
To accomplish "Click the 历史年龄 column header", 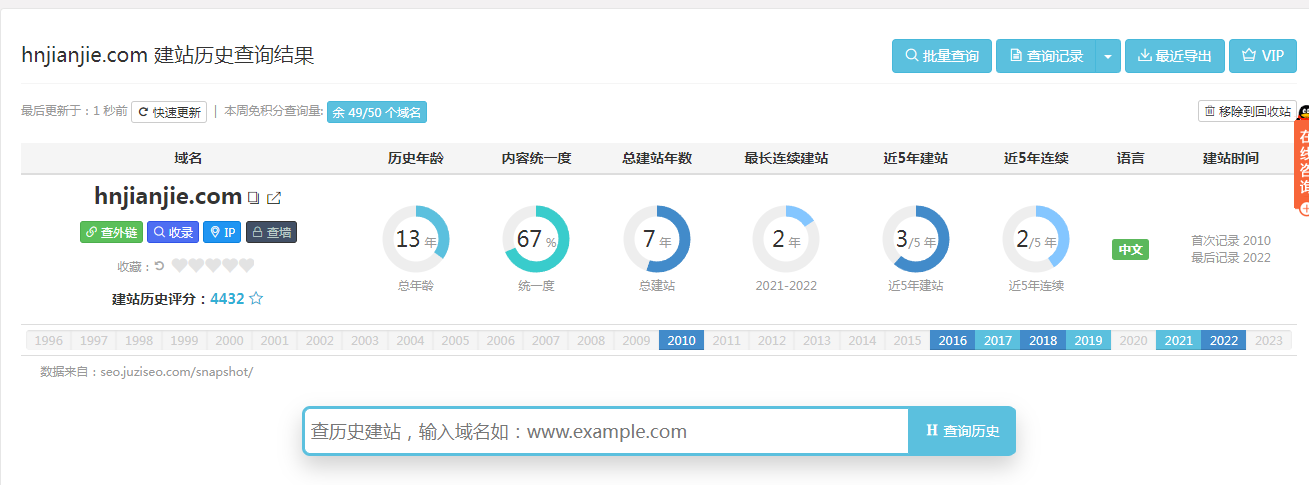I will click(416, 158).
